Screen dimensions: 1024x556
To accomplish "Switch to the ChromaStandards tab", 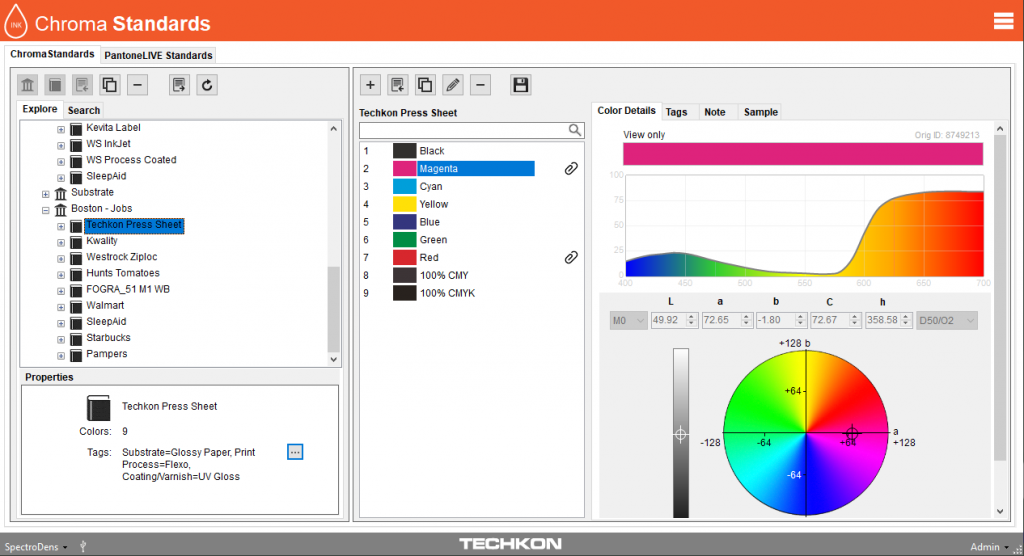I will pyautogui.click(x=52, y=54).
